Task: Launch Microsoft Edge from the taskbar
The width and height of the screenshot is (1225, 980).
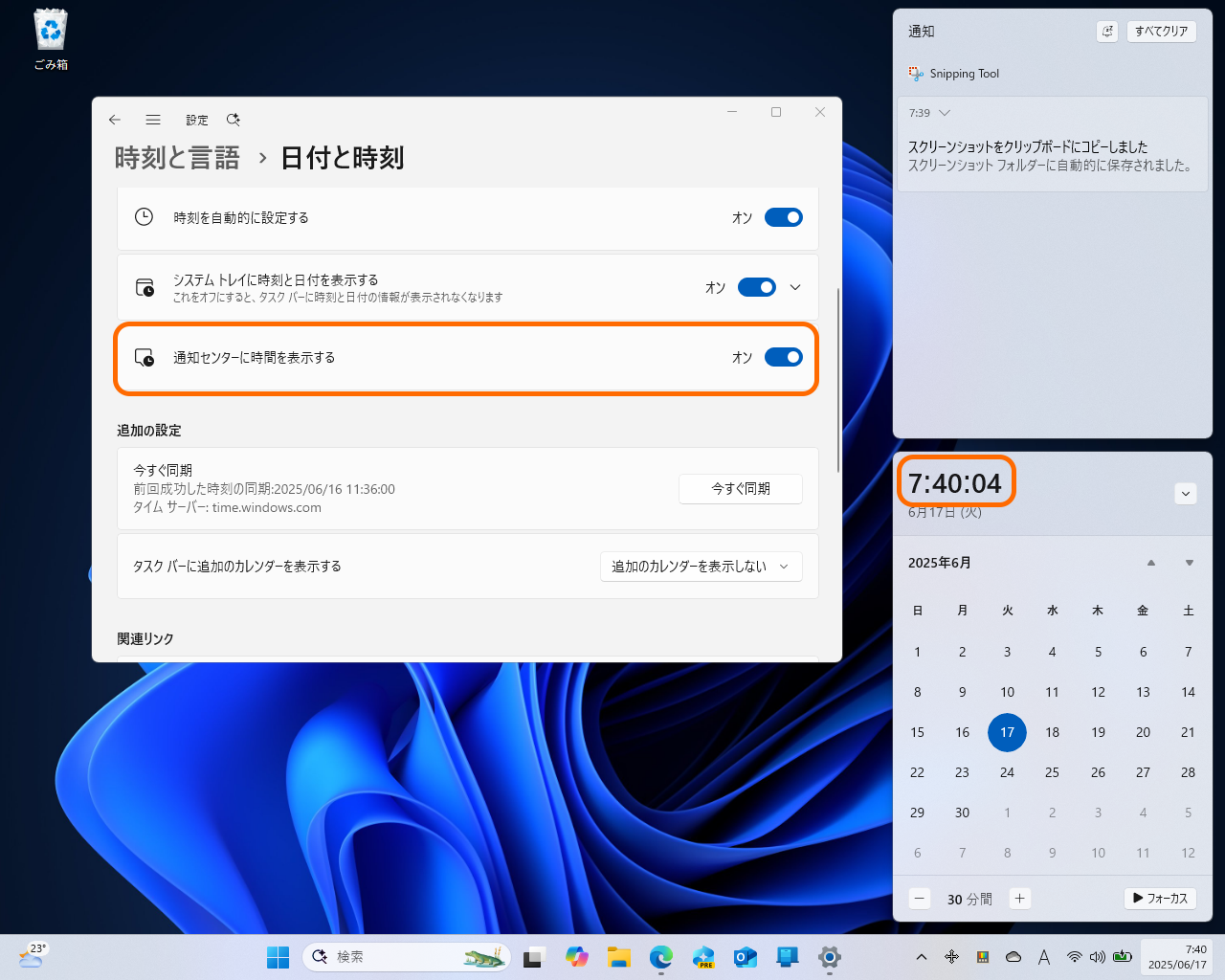Action: point(660,956)
